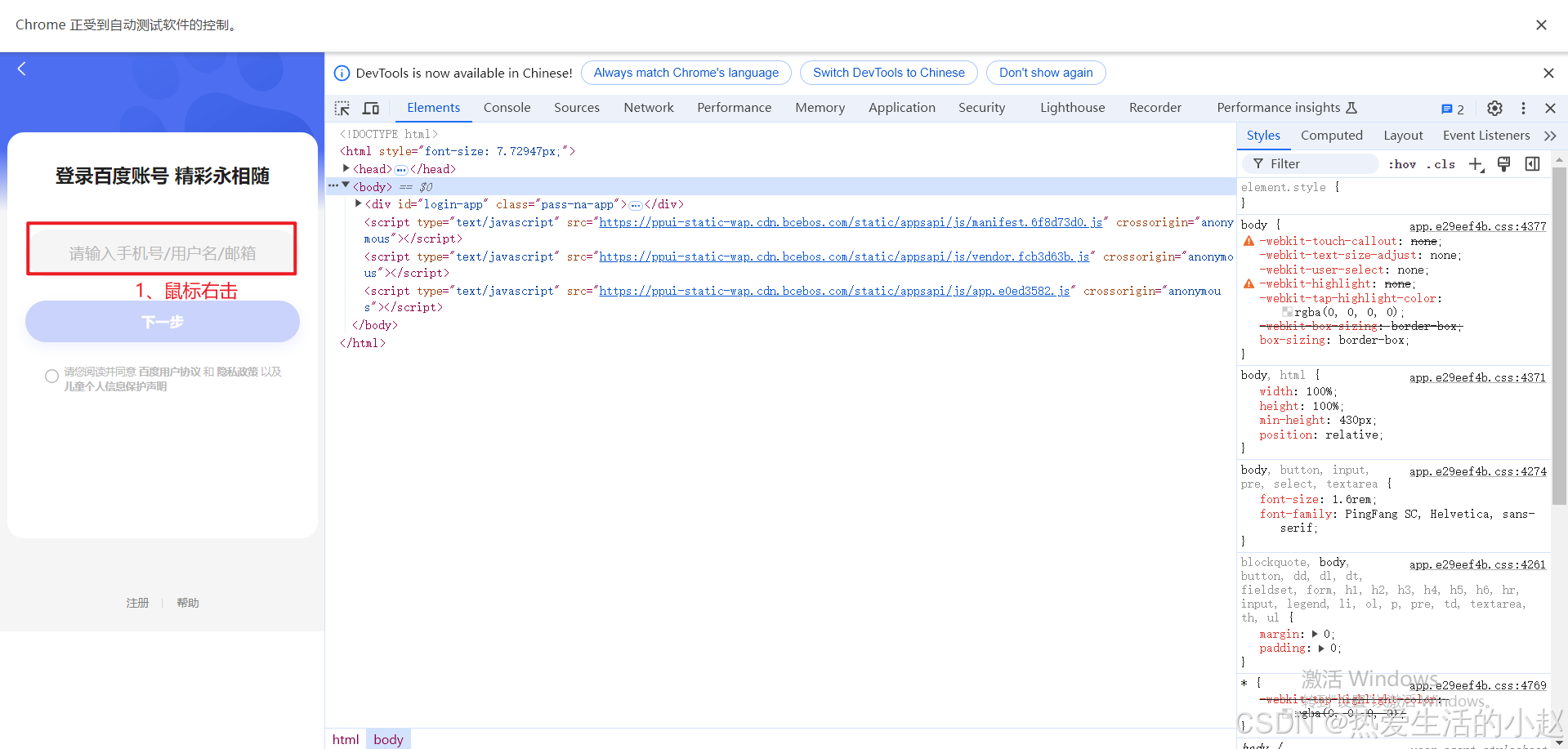Open the DevTools three-dot customize menu
The width and height of the screenshot is (1568, 749).
coord(1523,108)
